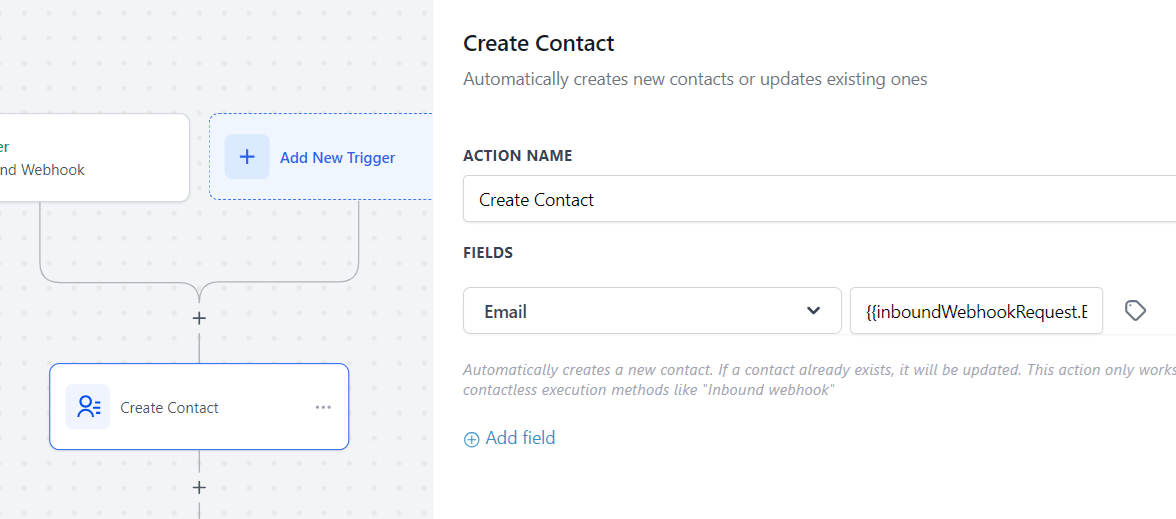Click the inboundWebhookRequest value field
Viewport: 1176px width, 519px height.
pos(976,311)
